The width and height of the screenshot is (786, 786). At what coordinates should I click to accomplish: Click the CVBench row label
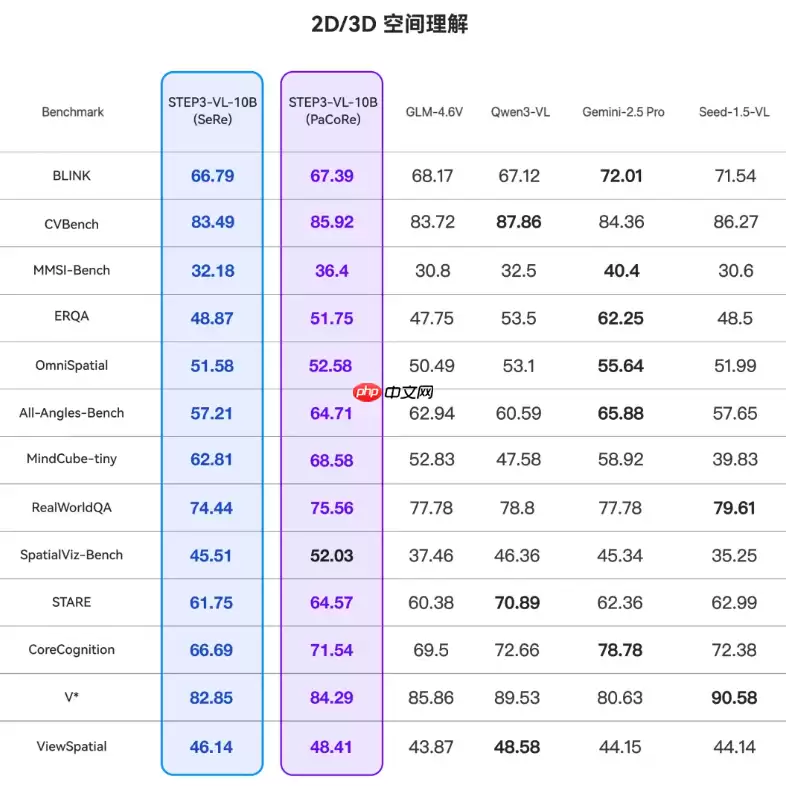click(72, 224)
